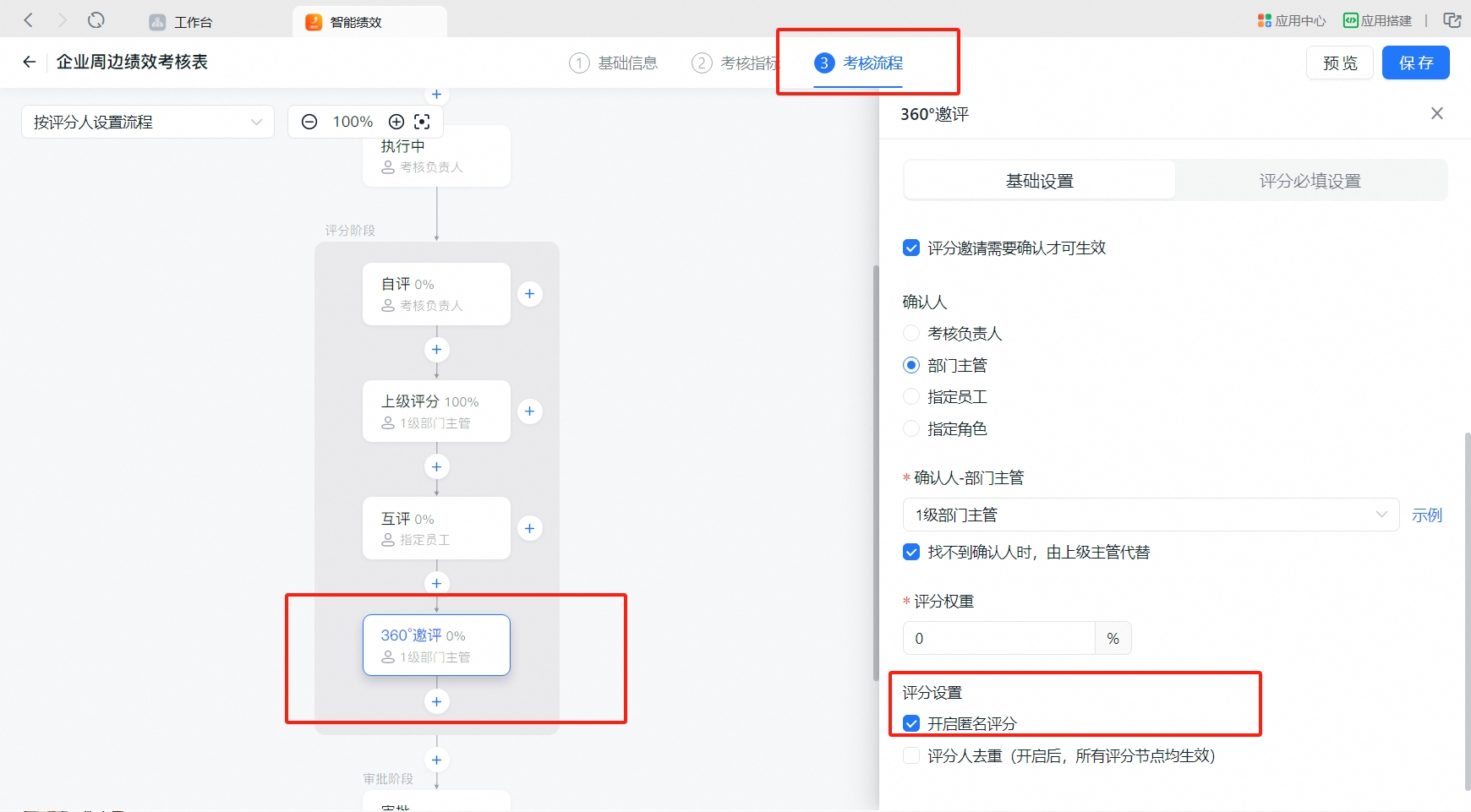Open the 1级部门主管 dropdown
This screenshot has width=1471, height=812.
[1151, 515]
